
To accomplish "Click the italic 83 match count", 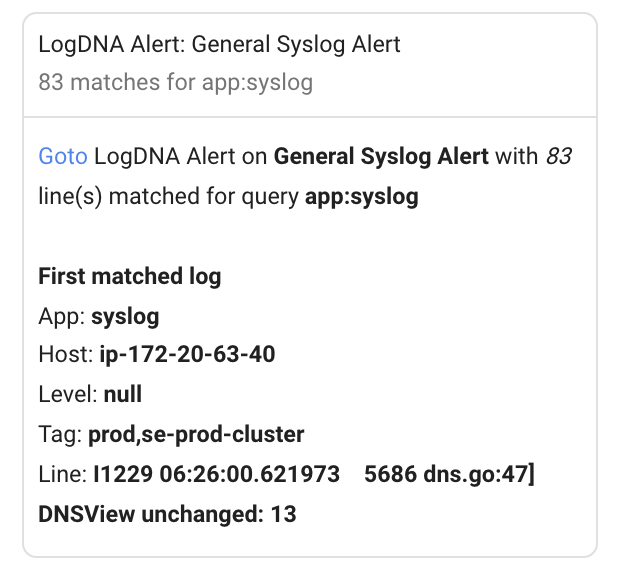I will pos(559,157).
